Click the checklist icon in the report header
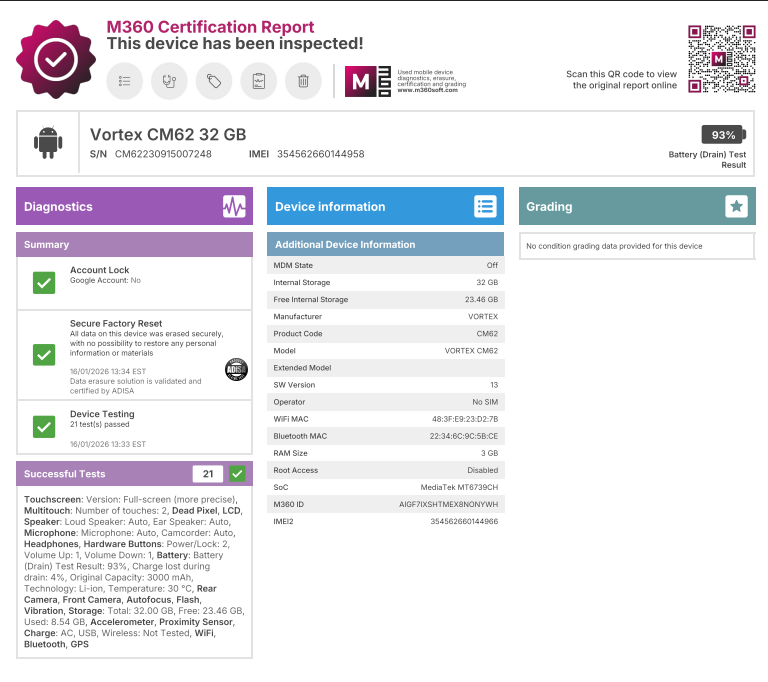This screenshot has height=682, width=768. [x=125, y=81]
